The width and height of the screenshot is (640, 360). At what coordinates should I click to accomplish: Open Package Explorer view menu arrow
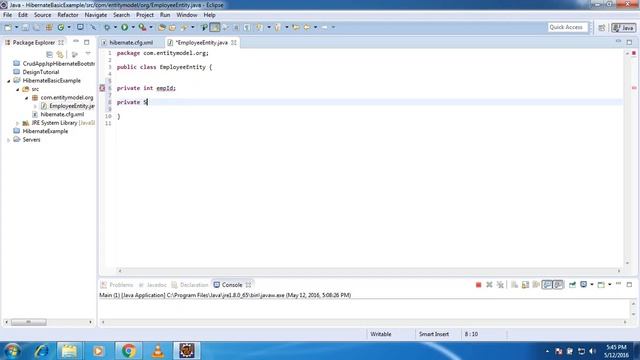(88, 54)
